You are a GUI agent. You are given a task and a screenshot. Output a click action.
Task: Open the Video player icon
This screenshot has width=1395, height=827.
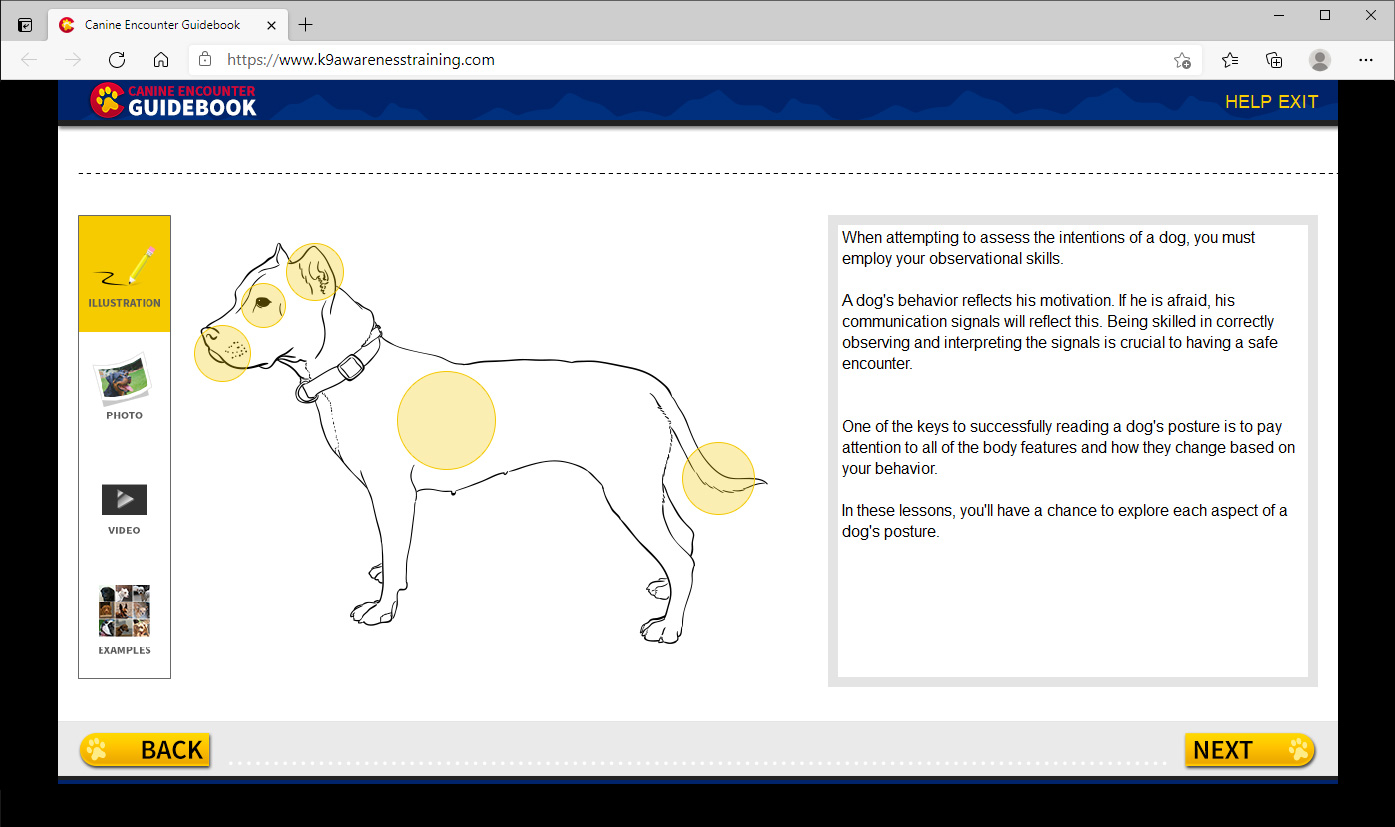click(124, 499)
